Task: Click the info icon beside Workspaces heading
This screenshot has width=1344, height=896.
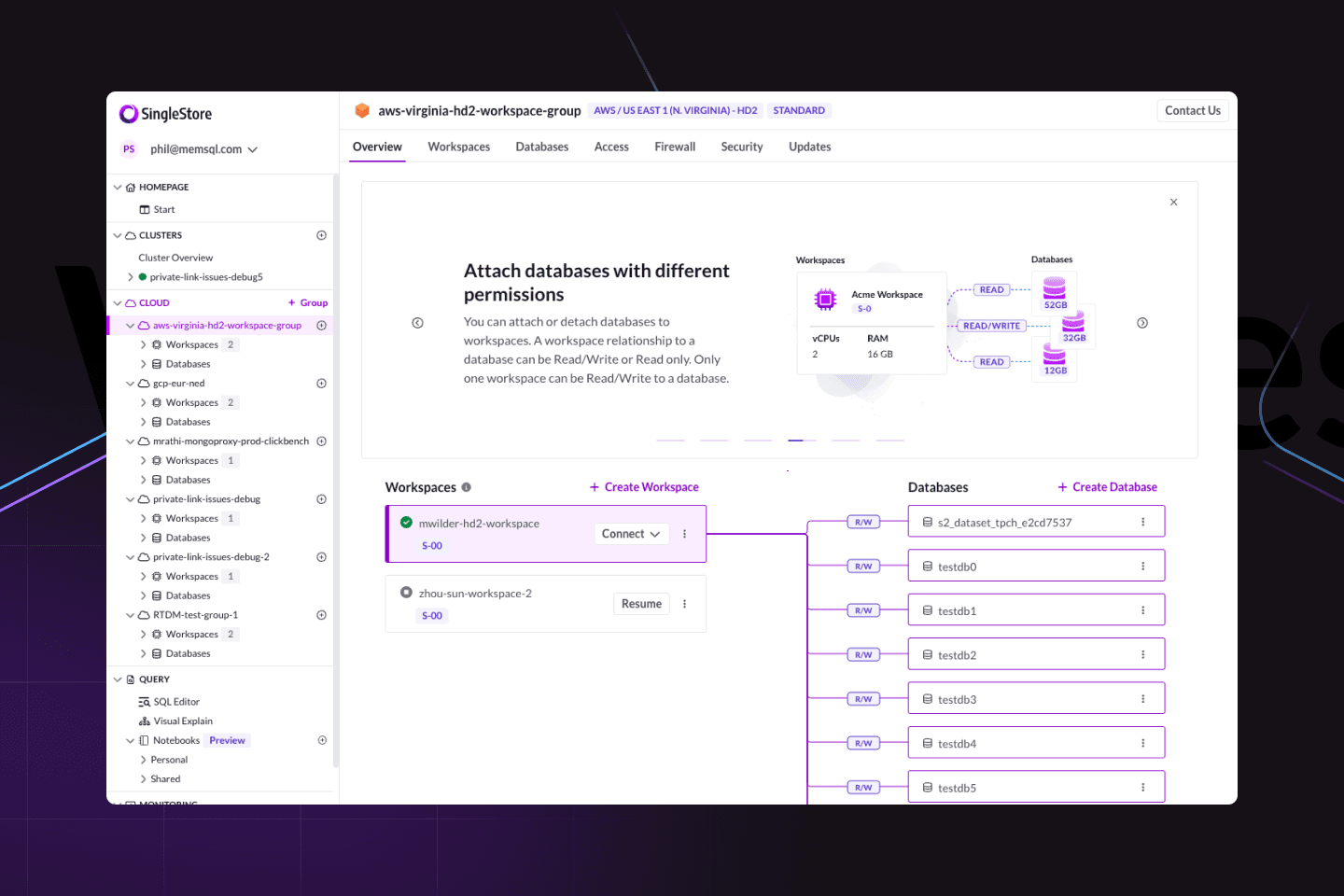Action: [467, 487]
